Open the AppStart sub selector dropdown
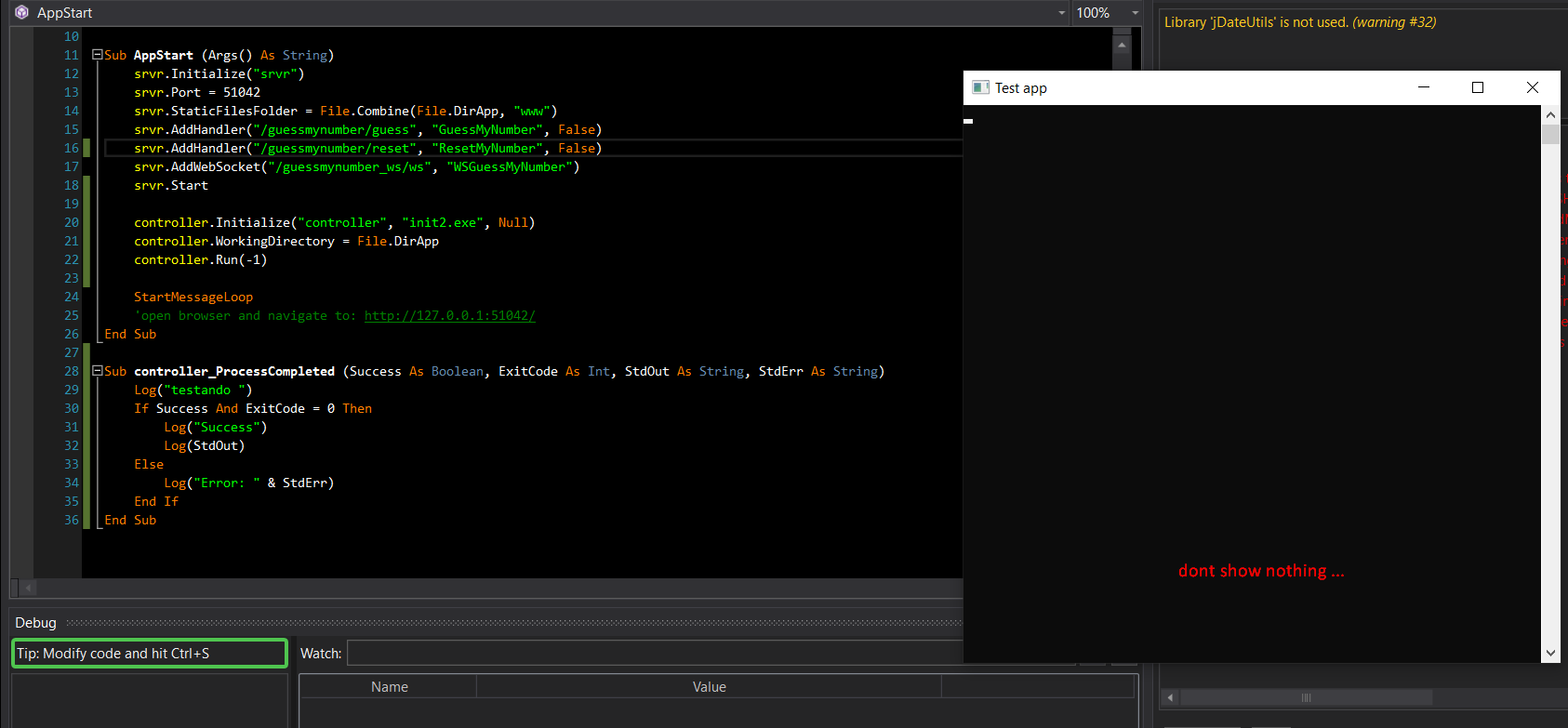This screenshot has height=728, width=1568. click(1061, 13)
